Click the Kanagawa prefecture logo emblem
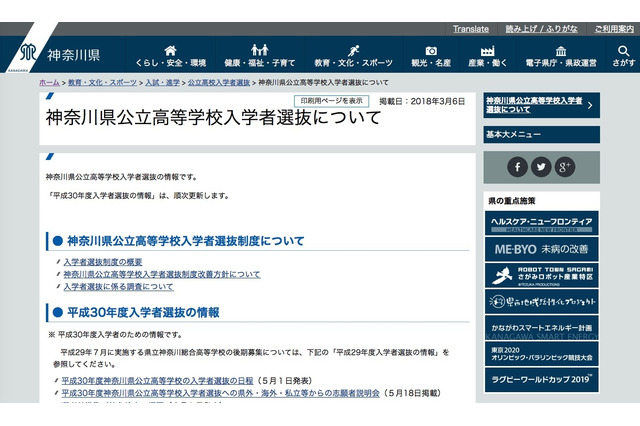The height and width of the screenshot is (426, 640). 28,52
